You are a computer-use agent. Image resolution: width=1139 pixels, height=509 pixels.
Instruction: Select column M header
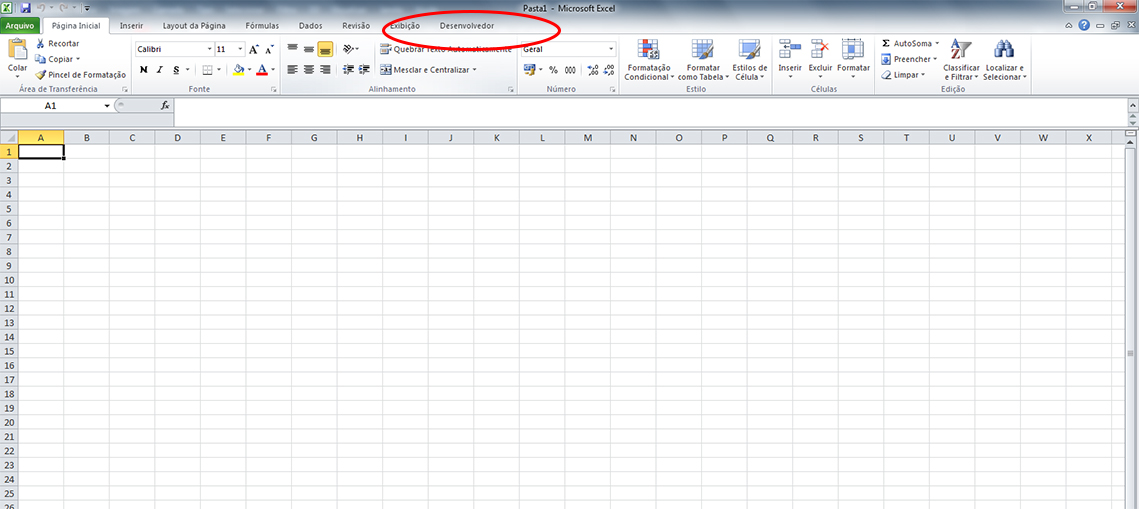coord(588,137)
